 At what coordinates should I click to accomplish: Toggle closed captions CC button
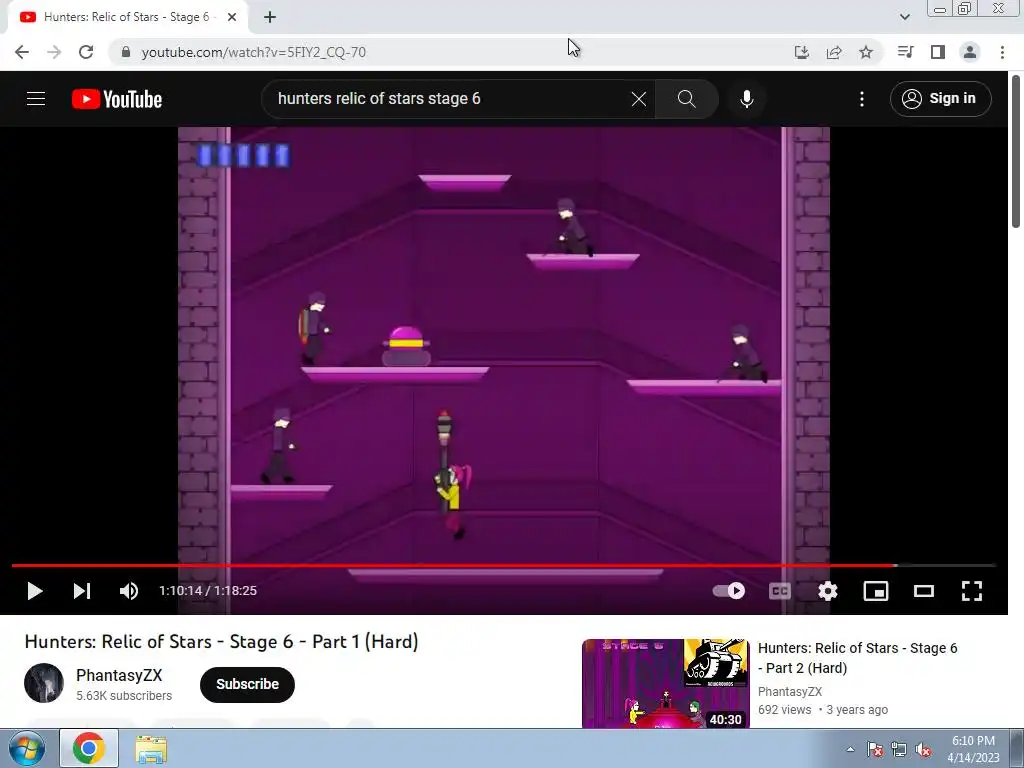click(780, 591)
